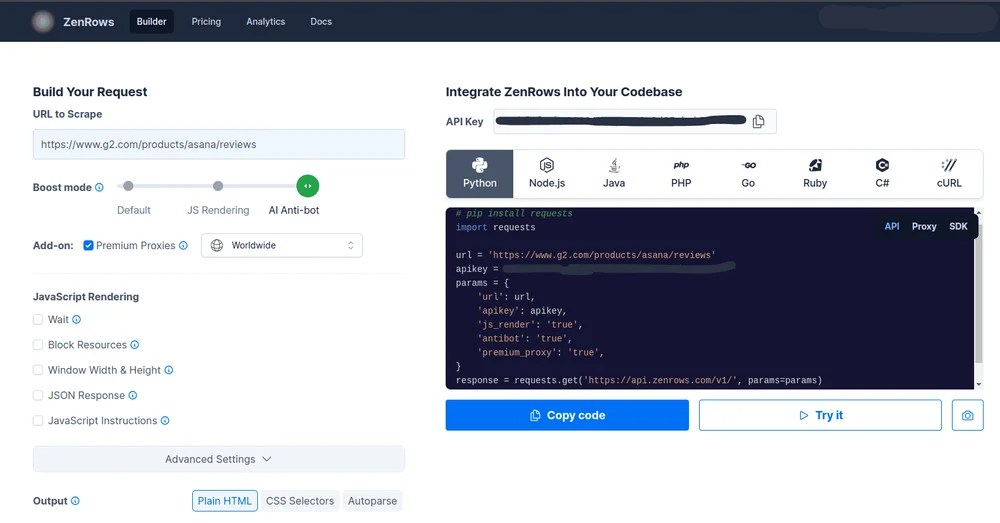
Task: Open the cURL code tab
Action: (x=949, y=173)
